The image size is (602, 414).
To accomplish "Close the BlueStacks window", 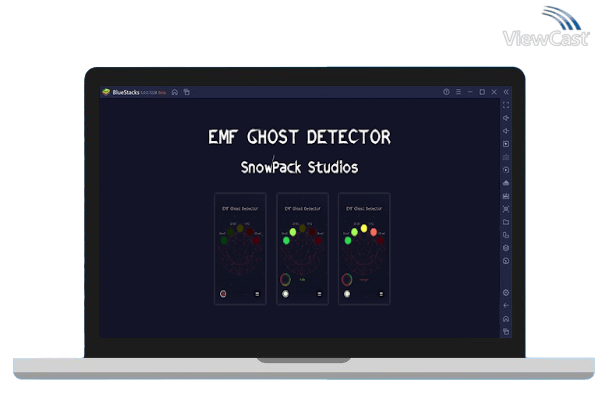I will (494, 92).
